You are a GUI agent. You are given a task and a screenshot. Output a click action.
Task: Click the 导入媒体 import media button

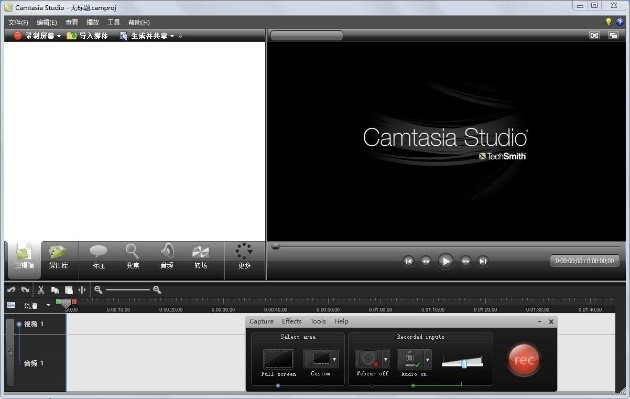(87, 36)
